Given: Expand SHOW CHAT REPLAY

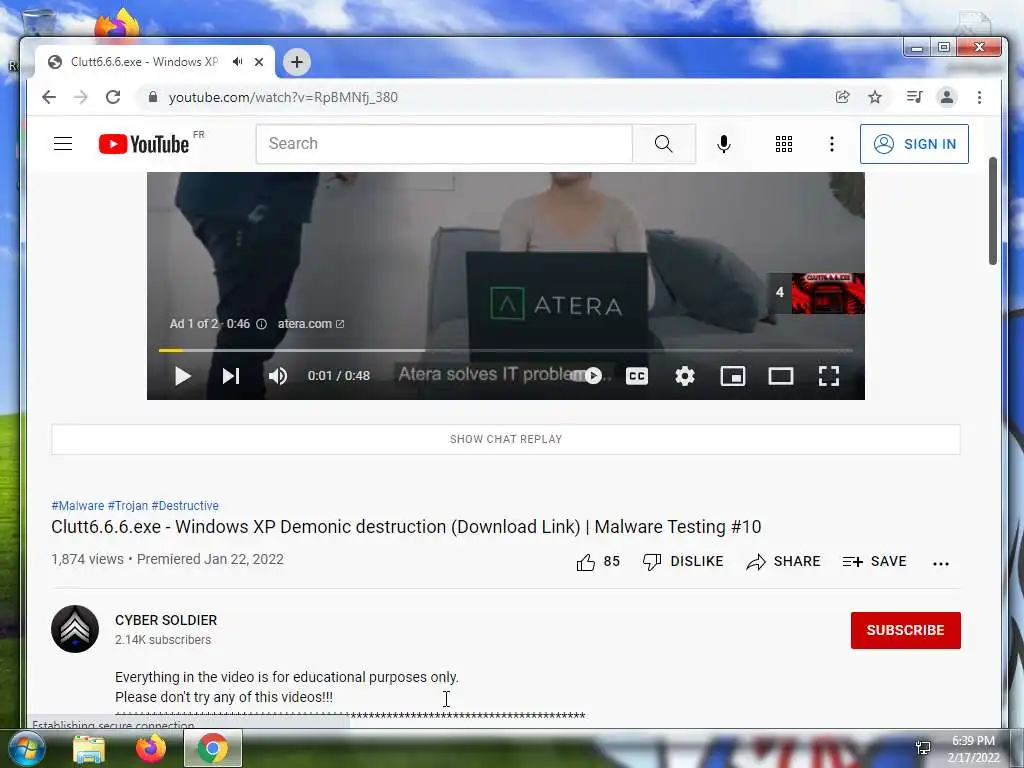Looking at the screenshot, I should (x=506, y=440).
